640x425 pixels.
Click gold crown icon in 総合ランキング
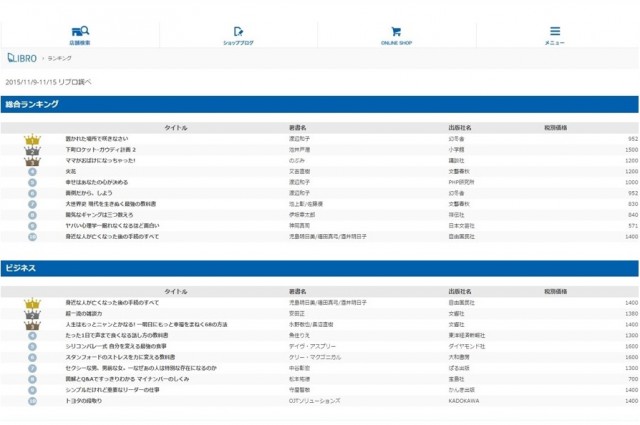[32, 138]
